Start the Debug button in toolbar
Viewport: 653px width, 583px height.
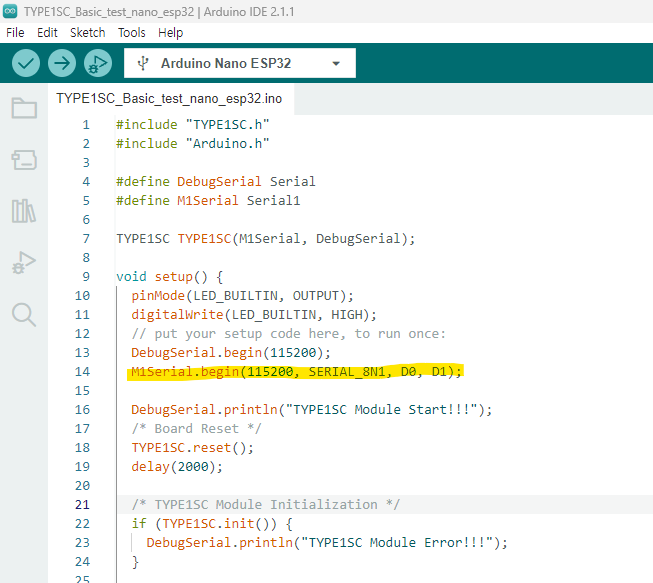(x=98, y=63)
